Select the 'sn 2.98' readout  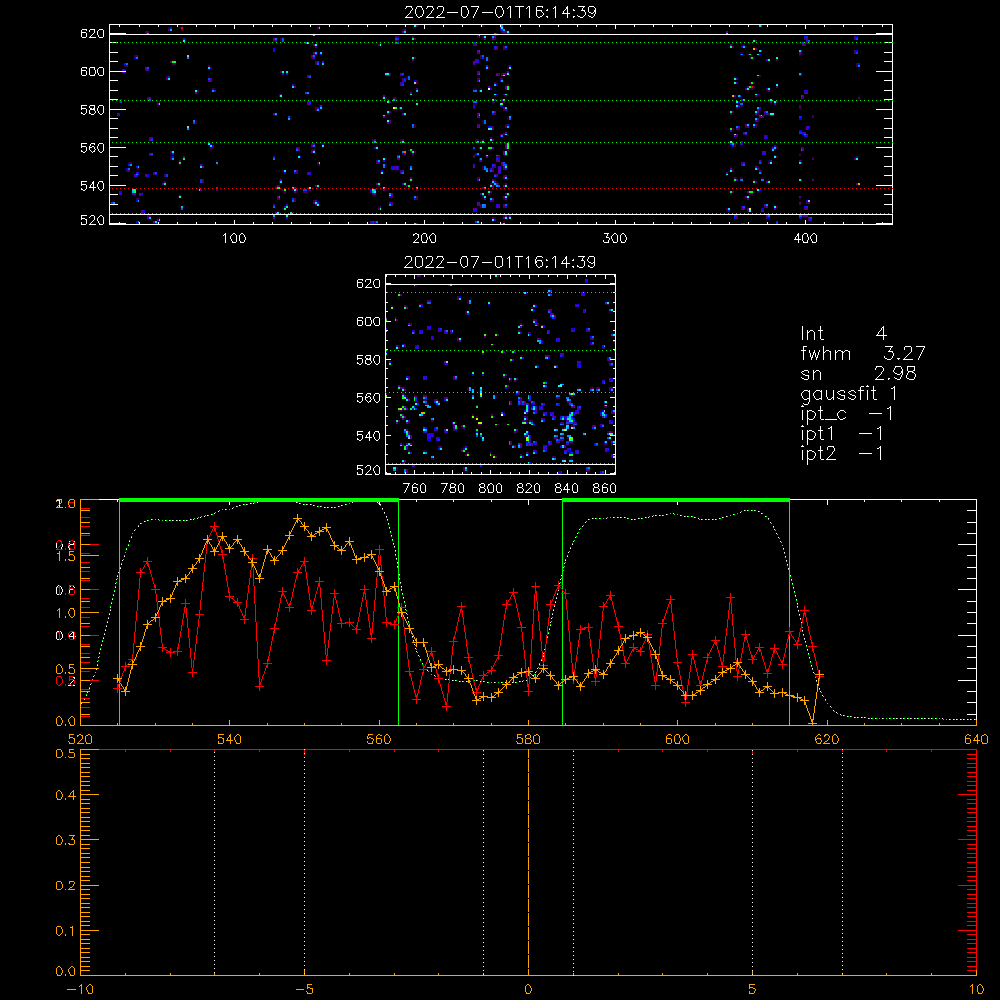(858, 373)
